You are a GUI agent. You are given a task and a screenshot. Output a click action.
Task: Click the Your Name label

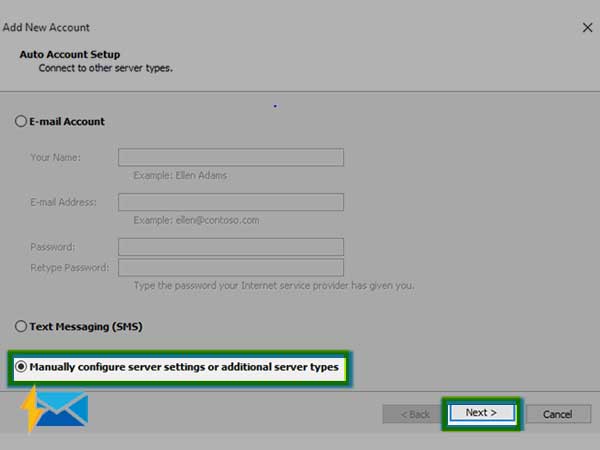[x=55, y=157]
